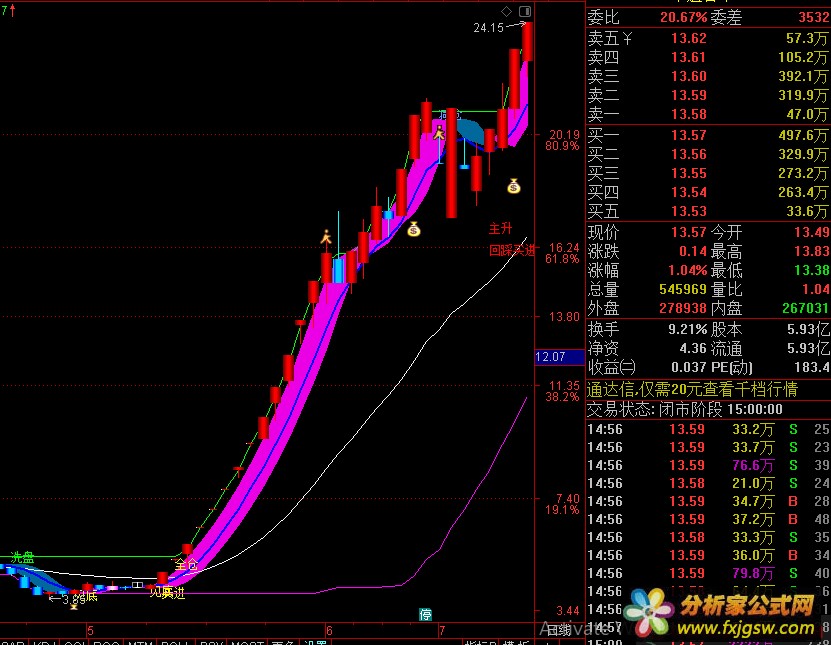This screenshot has width=831, height=645.
Task: Click the 36.0万 buy trade row
Action: [708, 555]
